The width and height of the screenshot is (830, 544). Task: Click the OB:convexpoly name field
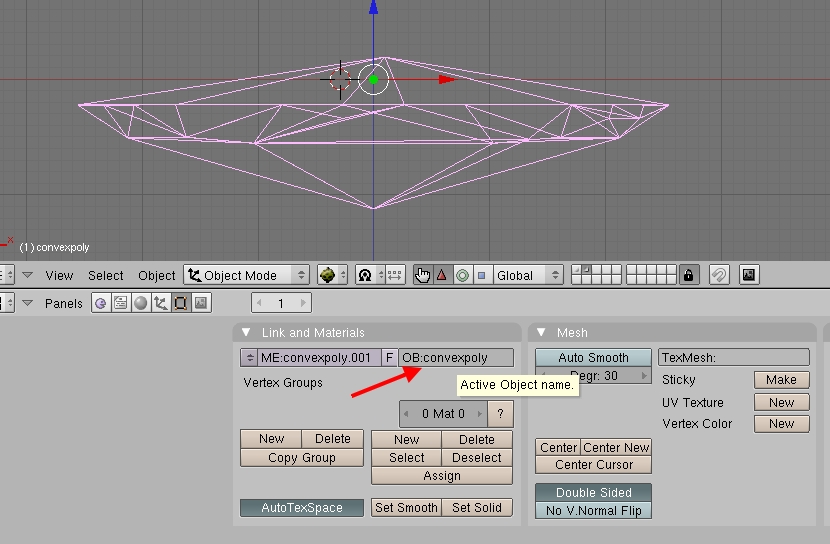[456, 358]
